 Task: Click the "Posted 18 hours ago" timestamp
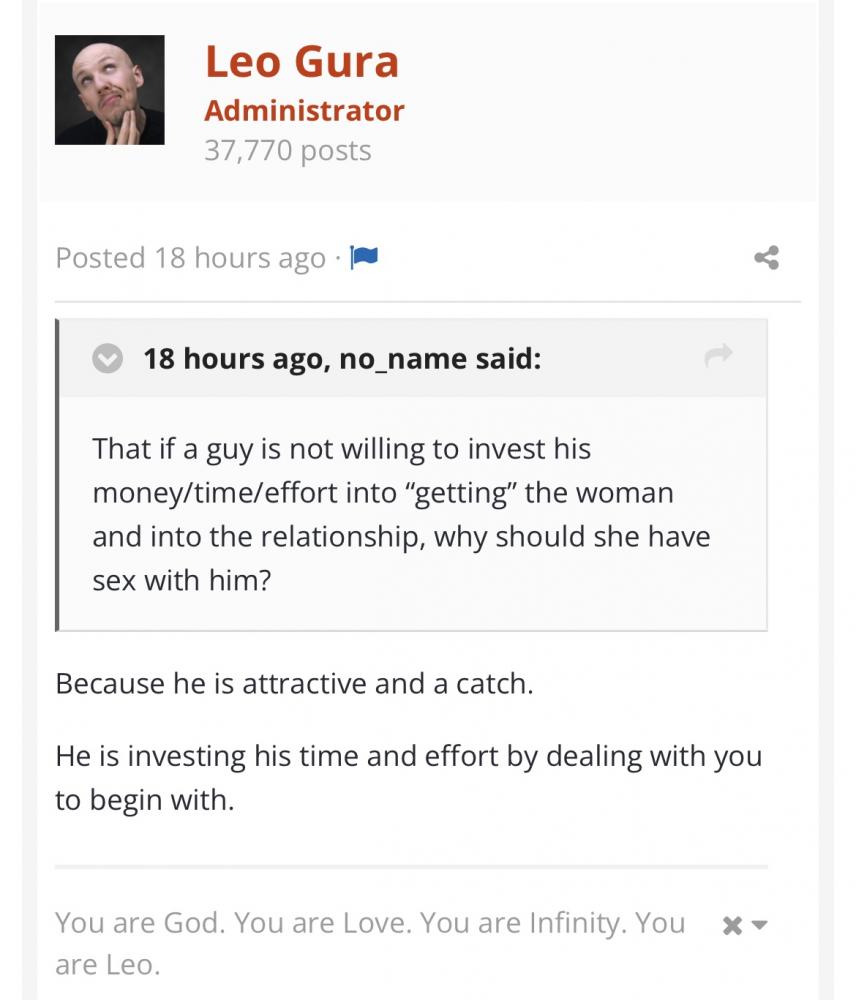[x=190, y=258]
